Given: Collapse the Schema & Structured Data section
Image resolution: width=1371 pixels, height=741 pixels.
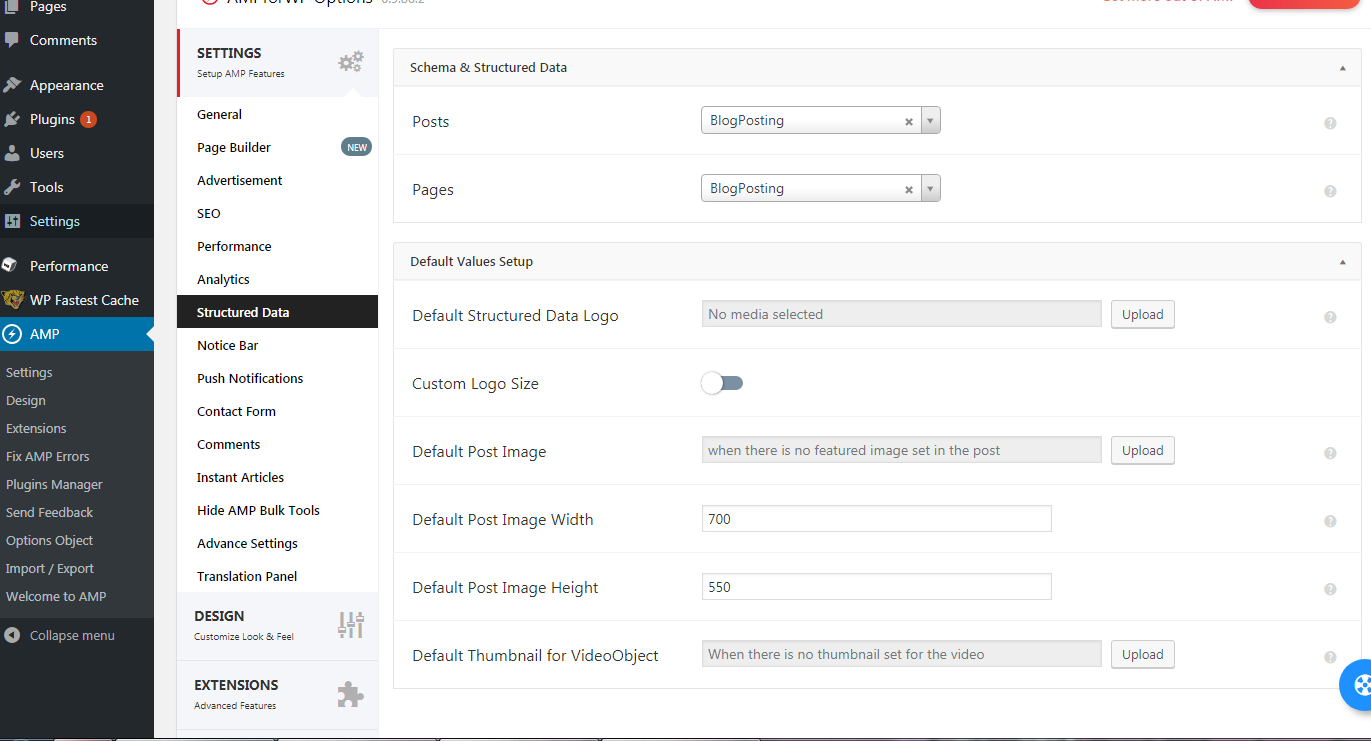Looking at the screenshot, I should (x=1342, y=68).
